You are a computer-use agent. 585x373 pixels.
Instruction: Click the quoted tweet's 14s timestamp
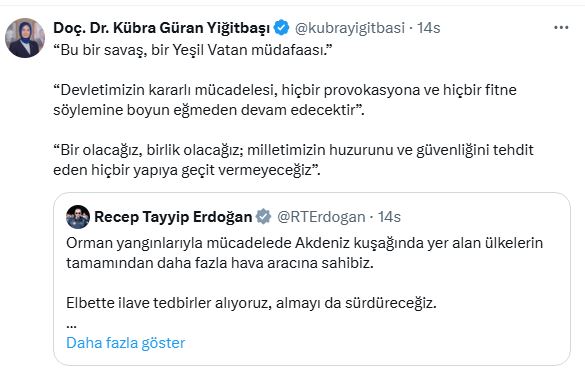(389, 217)
